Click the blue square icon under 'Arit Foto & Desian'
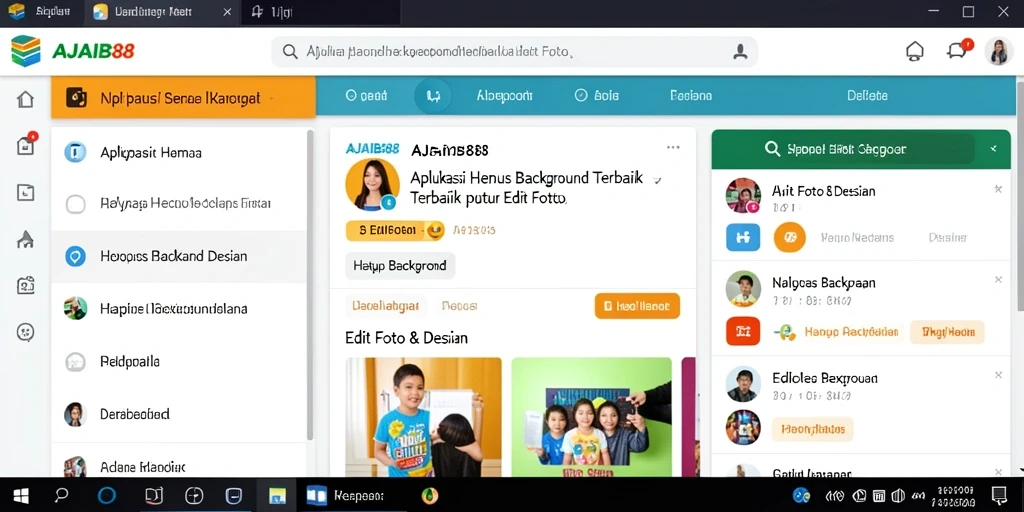The image size is (1024, 512). pyautogui.click(x=743, y=238)
